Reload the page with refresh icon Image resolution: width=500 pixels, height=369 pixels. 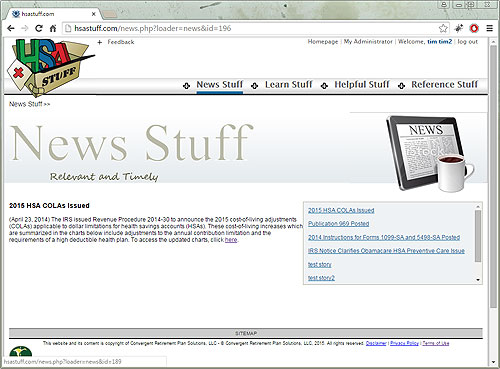39,28
